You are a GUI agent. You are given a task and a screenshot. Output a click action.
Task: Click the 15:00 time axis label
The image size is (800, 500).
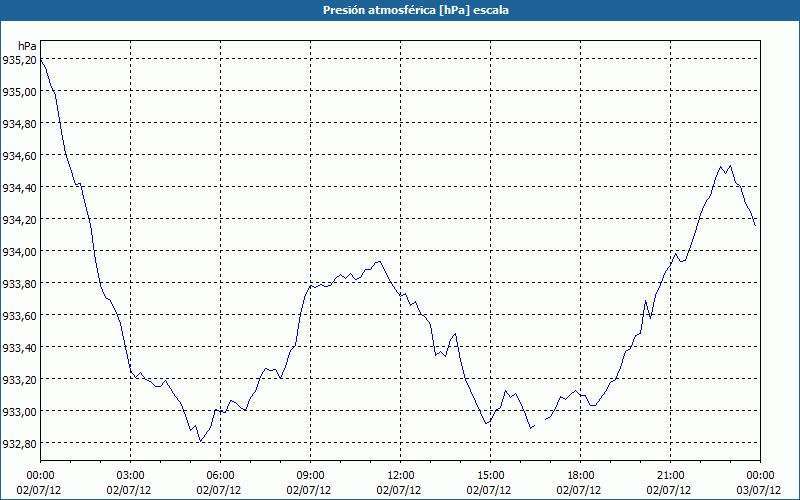(490, 475)
